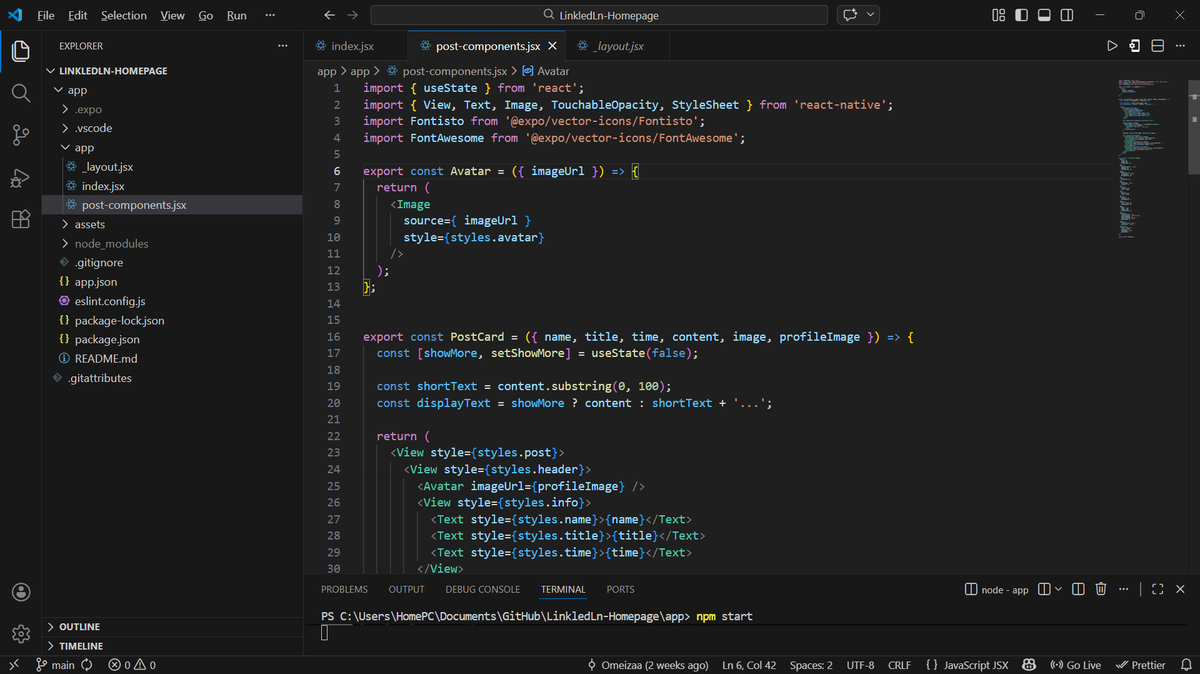Open the Run and Debug view
Viewport: 1200px width, 674px height.
20,178
